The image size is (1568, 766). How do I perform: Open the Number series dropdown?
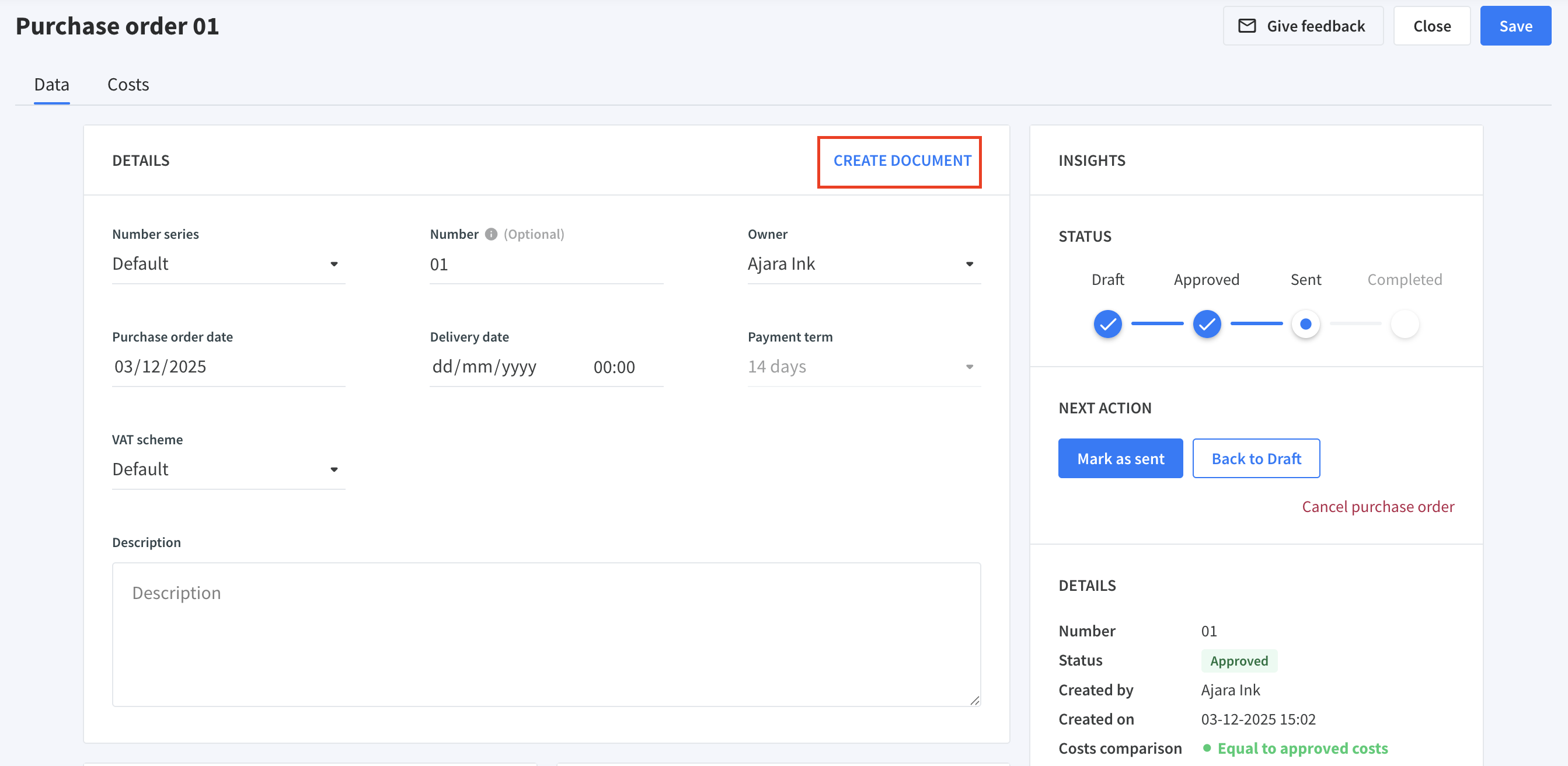[228, 264]
